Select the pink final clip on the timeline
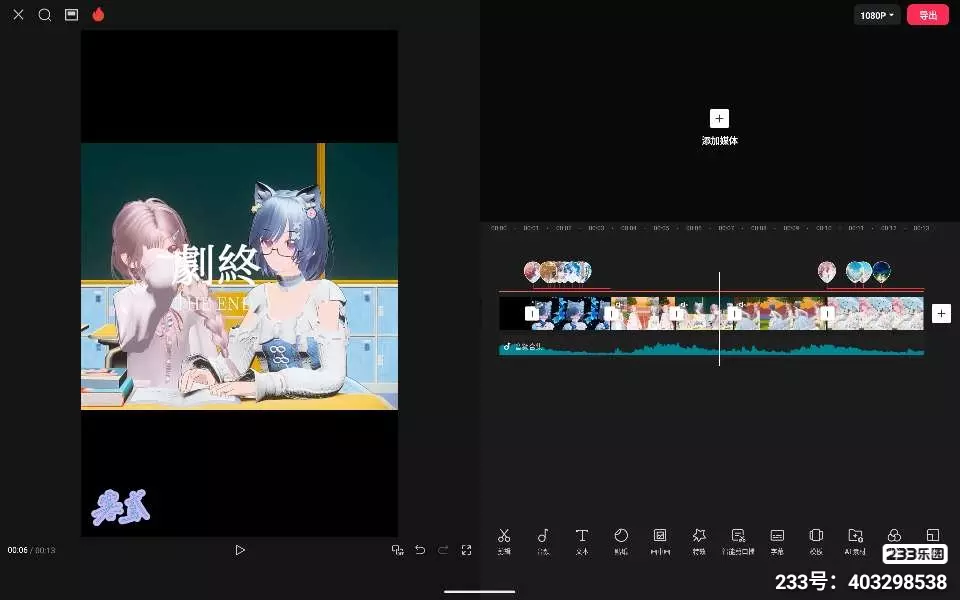 tap(876, 313)
